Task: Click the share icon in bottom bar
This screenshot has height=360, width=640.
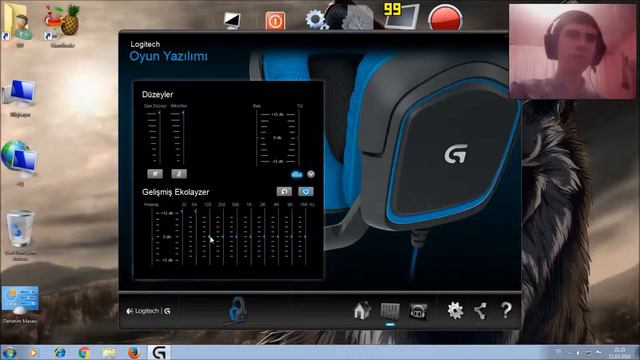Action: click(x=480, y=311)
